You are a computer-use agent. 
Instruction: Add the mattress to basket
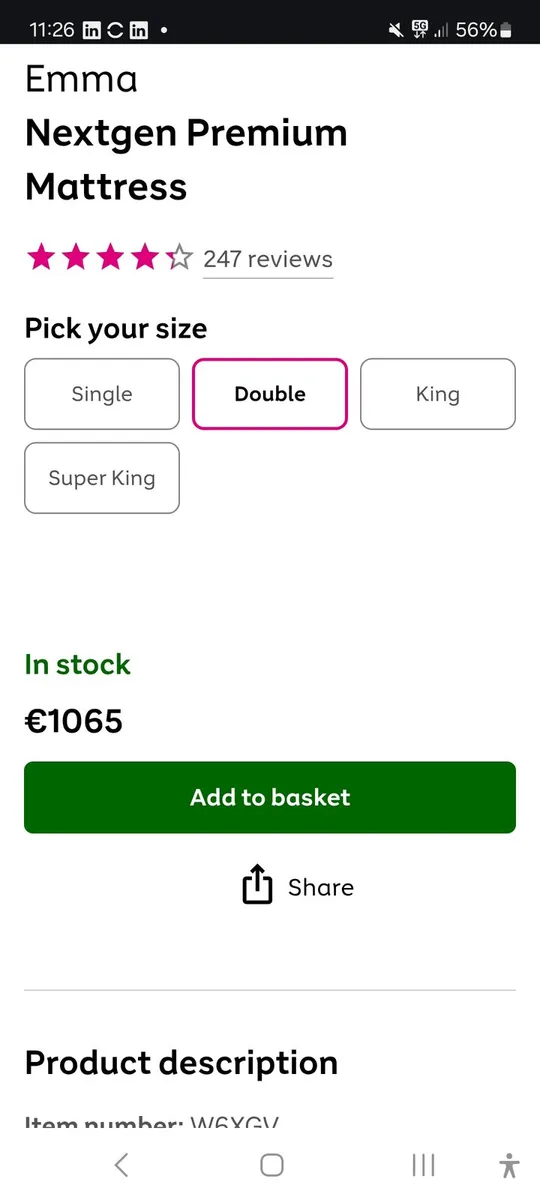pyautogui.click(x=270, y=797)
